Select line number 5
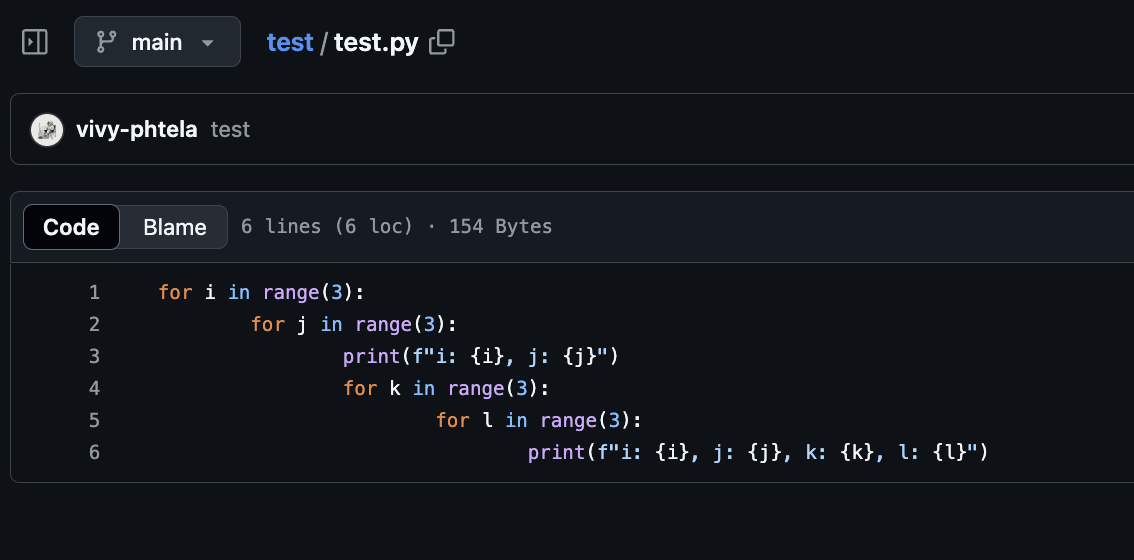The height and width of the screenshot is (560, 1134). coord(94,420)
